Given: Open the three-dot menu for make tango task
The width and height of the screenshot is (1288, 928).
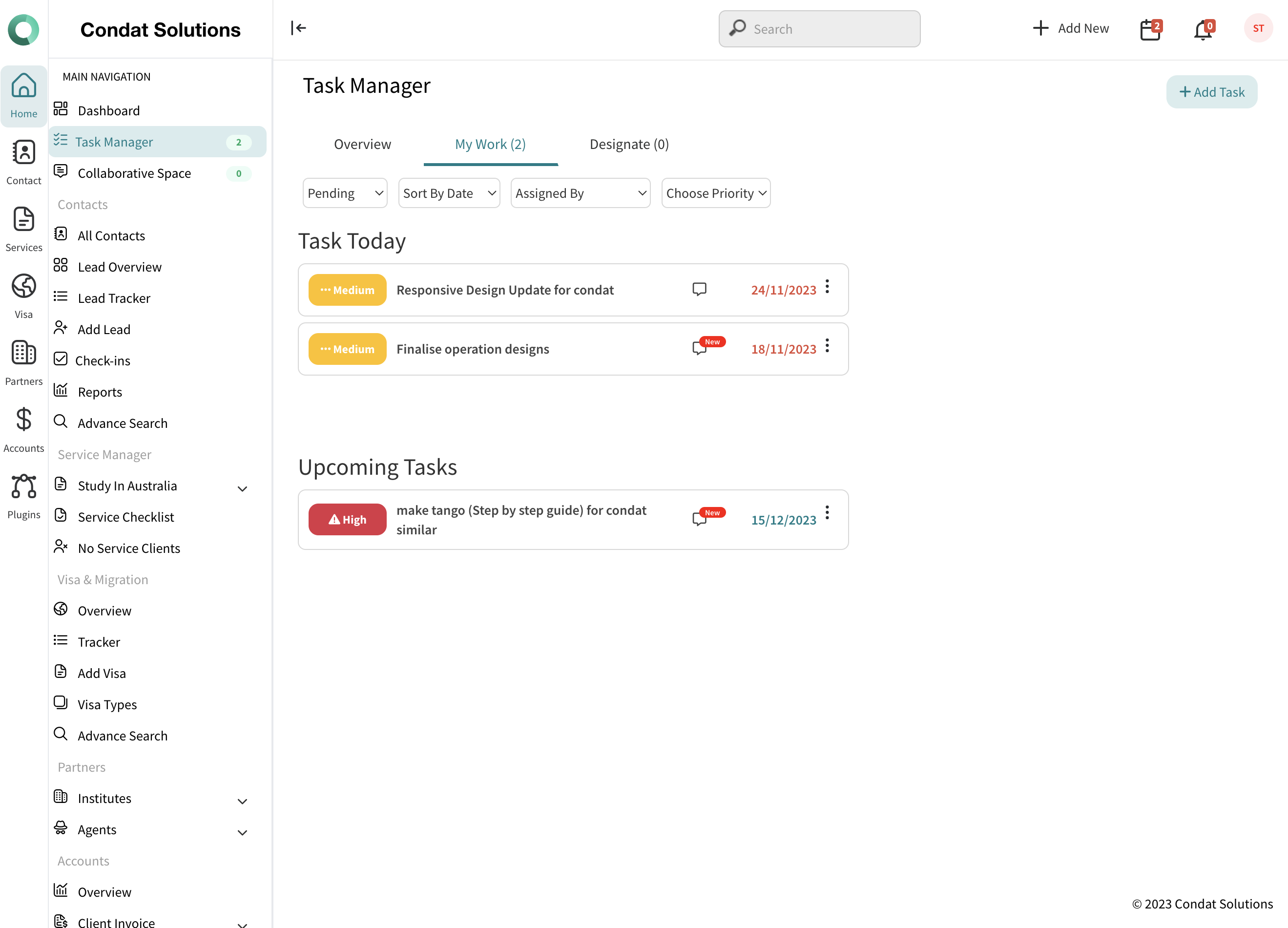Looking at the screenshot, I should pos(827,512).
